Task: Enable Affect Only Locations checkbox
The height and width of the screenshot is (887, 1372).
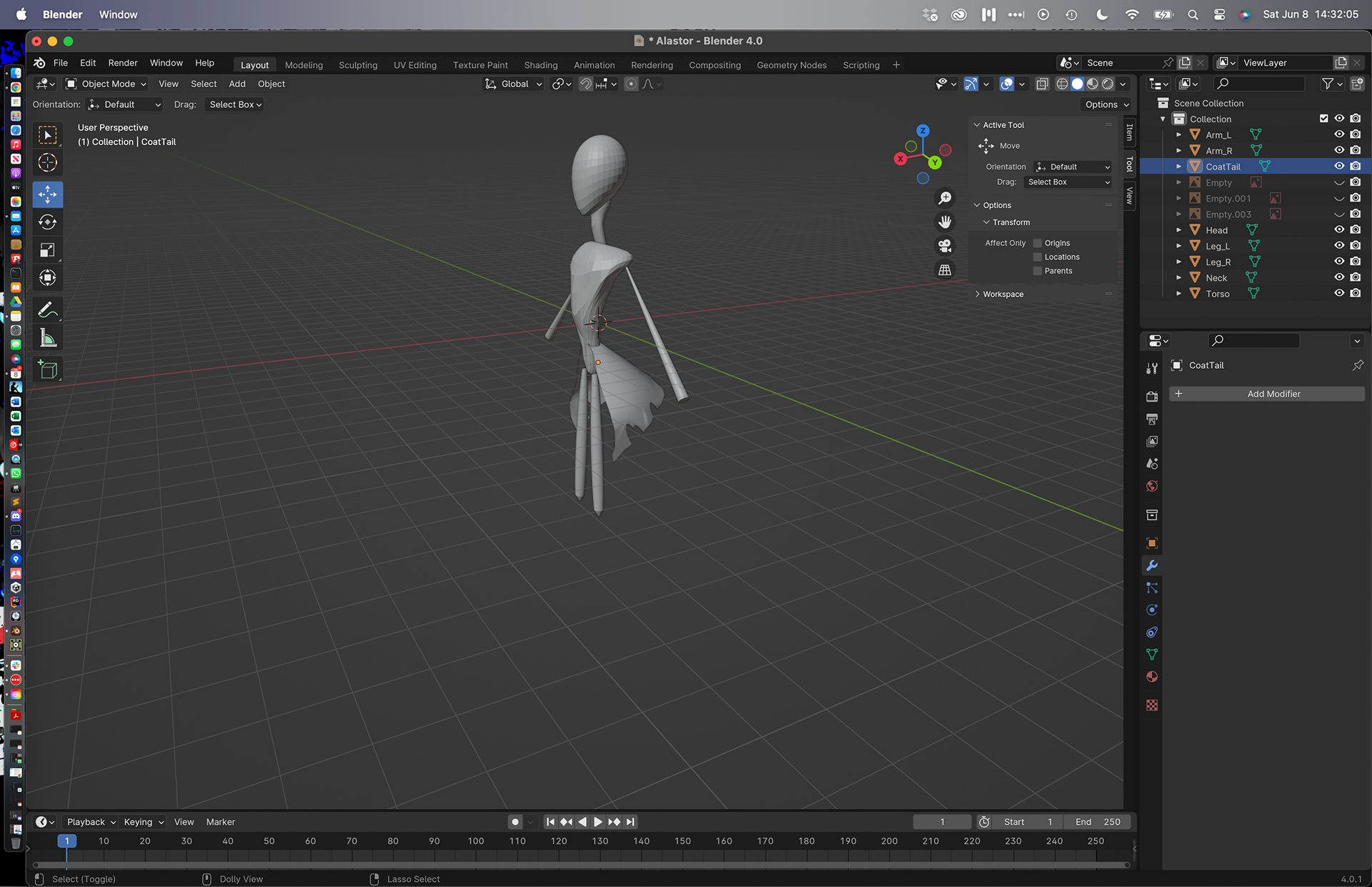Action: [1038, 257]
